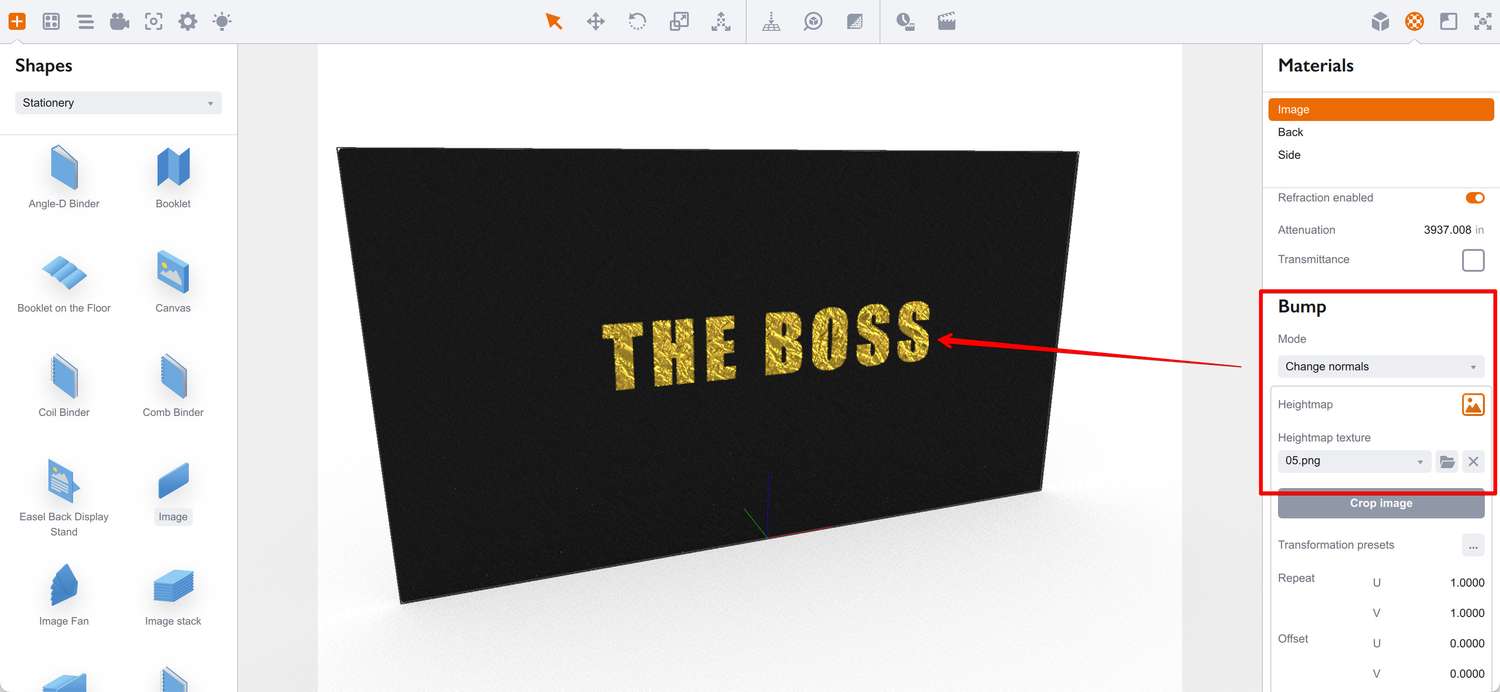Edit the Offset V value field
Viewport: 1500px width, 692px height.
(1467, 674)
